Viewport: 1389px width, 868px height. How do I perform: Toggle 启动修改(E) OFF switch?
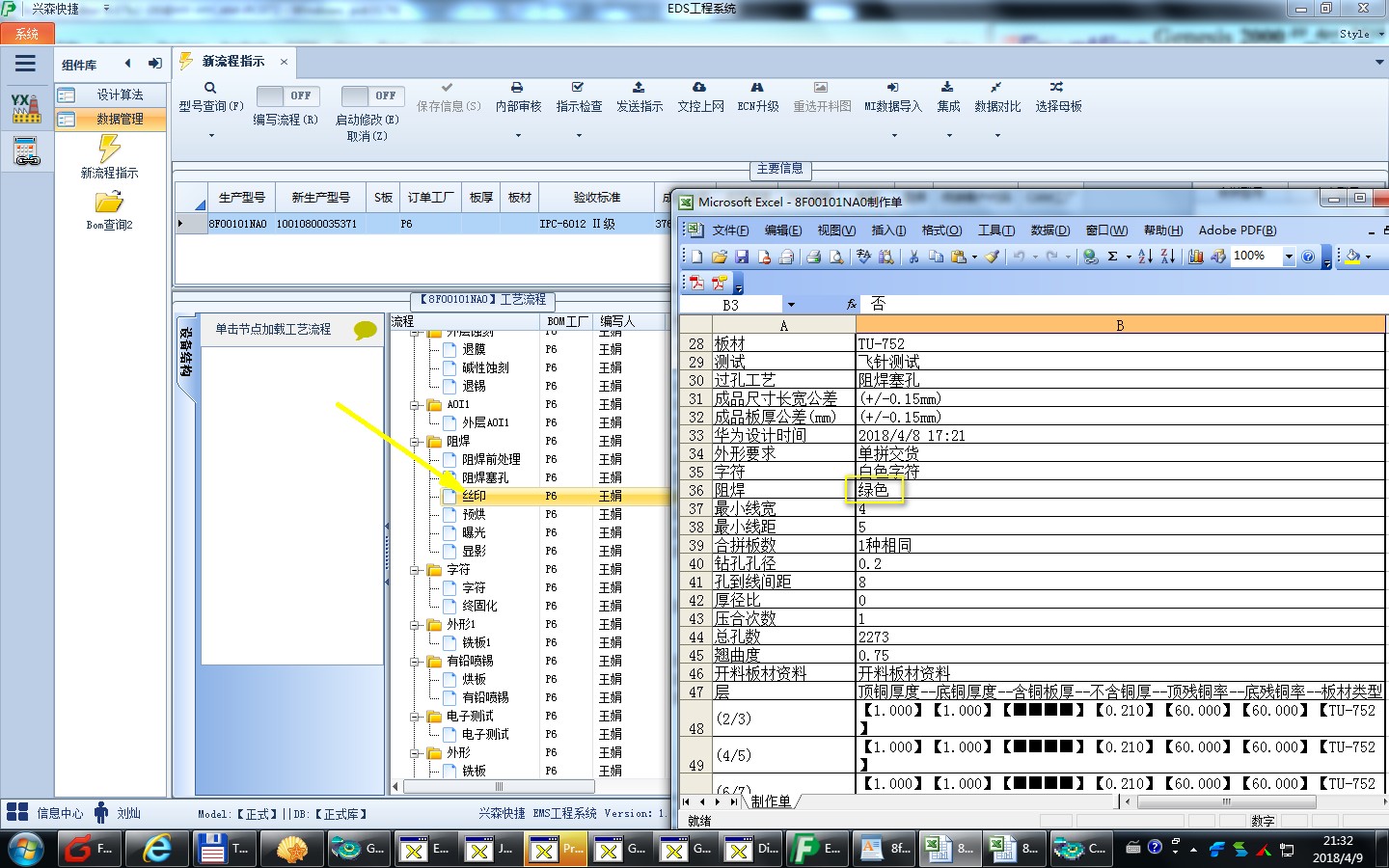pyautogui.click(x=371, y=95)
